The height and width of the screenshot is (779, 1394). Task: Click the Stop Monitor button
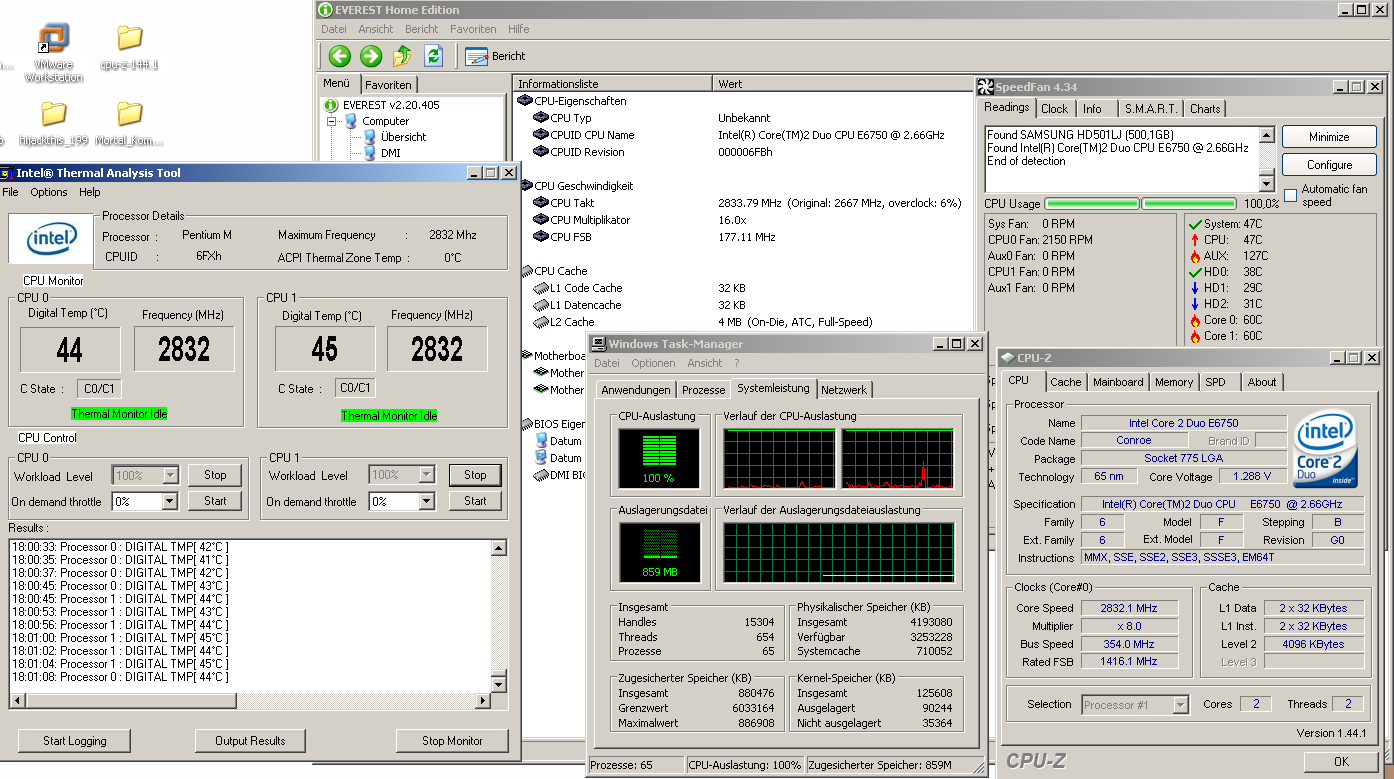click(x=451, y=741)
